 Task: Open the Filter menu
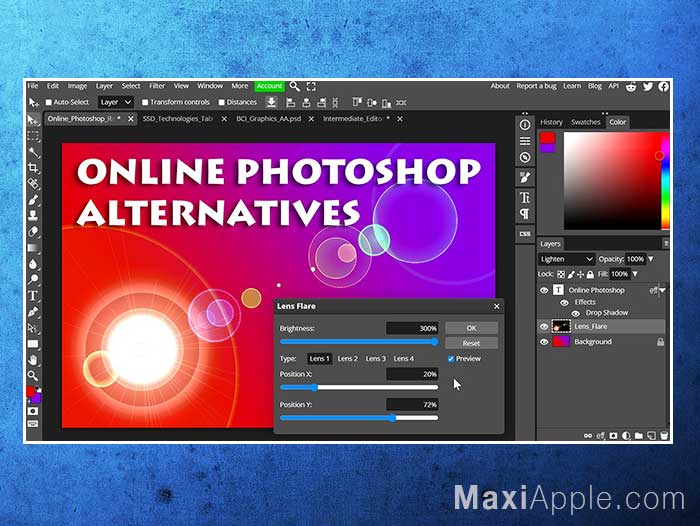pos(157,86)
